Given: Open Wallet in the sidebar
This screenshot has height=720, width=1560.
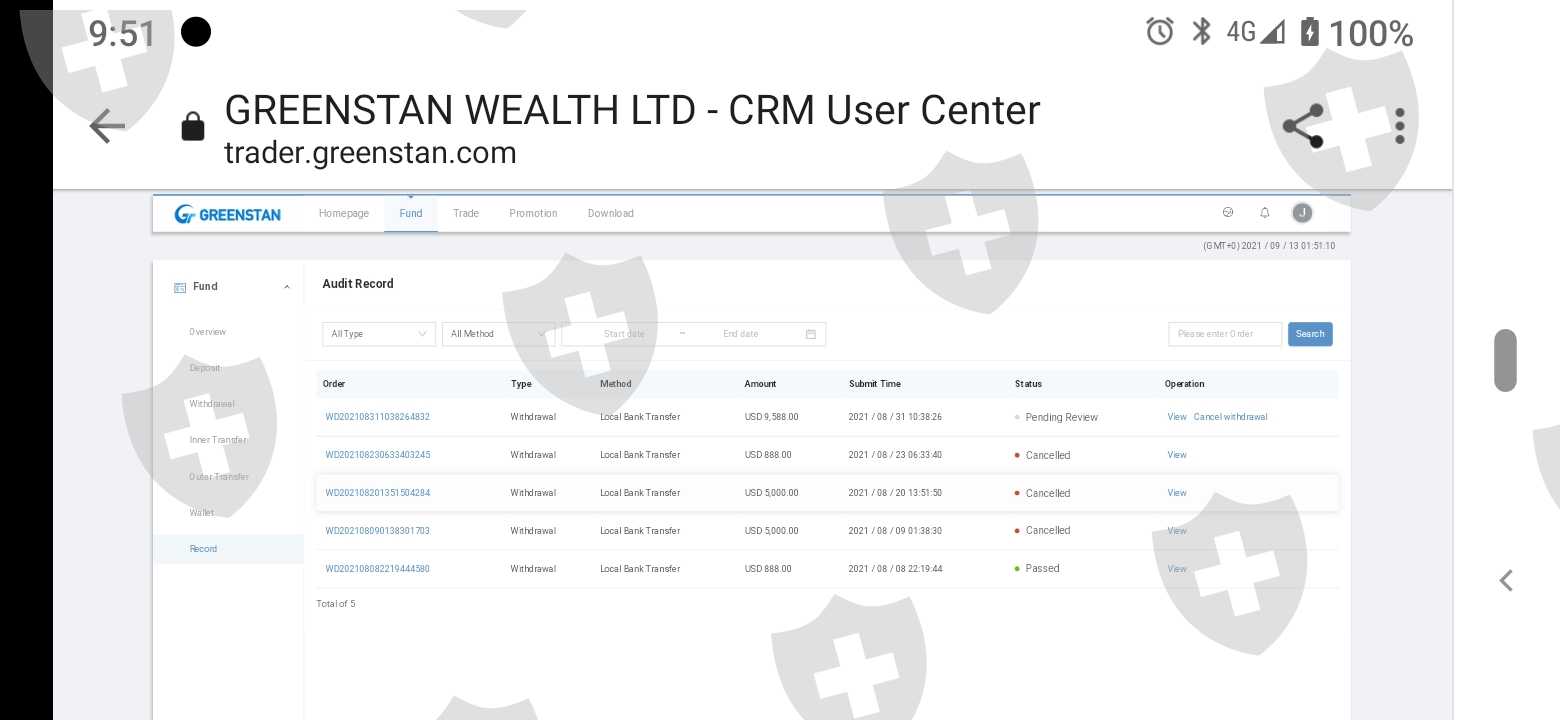Looking at the screenshot, I should (x=202, y=513).
